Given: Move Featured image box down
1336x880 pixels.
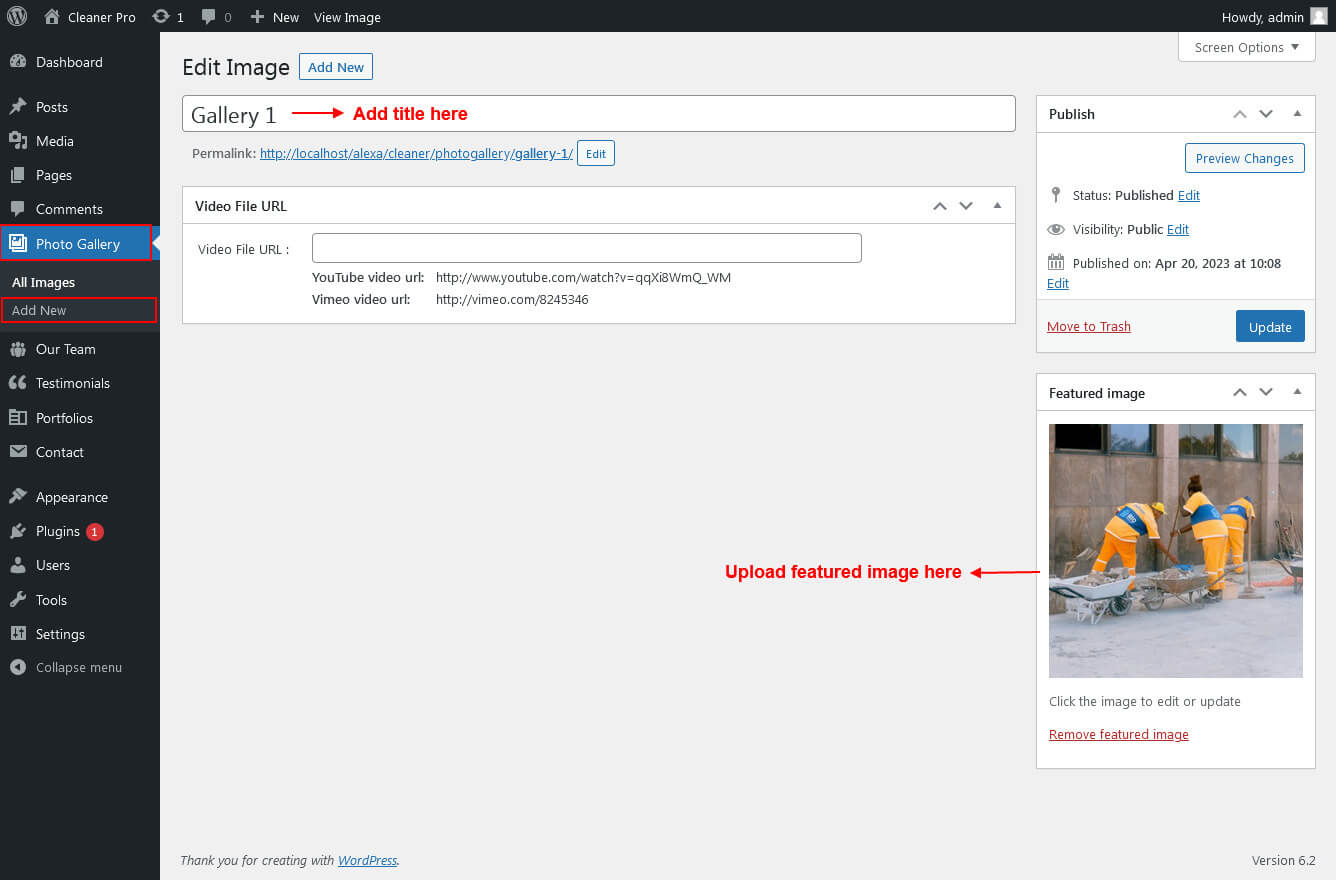Looking at the screenshot, I should click(1266, 393).
